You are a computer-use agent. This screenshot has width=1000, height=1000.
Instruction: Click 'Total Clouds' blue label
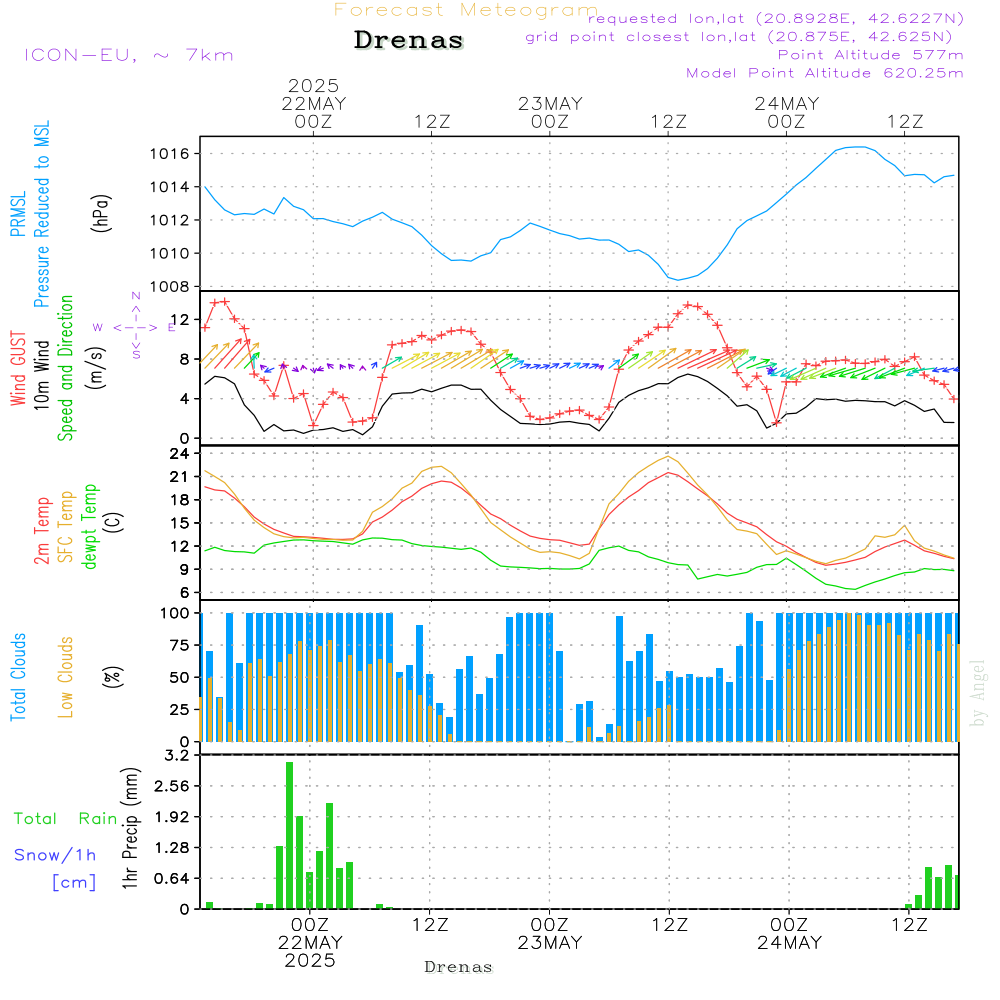18,677
